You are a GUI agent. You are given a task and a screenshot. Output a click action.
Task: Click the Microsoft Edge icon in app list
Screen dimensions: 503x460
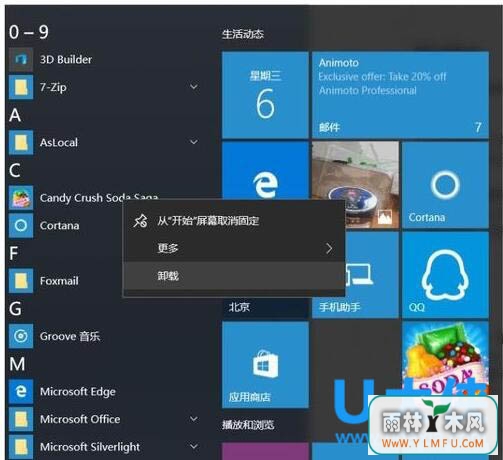21,391
